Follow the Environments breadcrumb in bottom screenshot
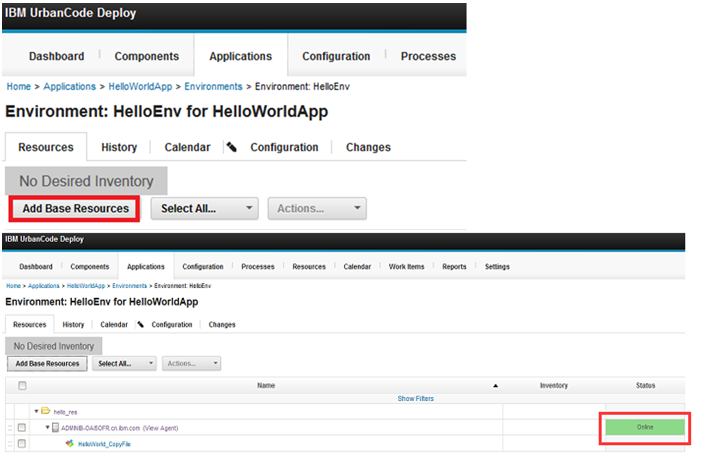This screenshot has width=708, height=462. click(x=130, y=285)
